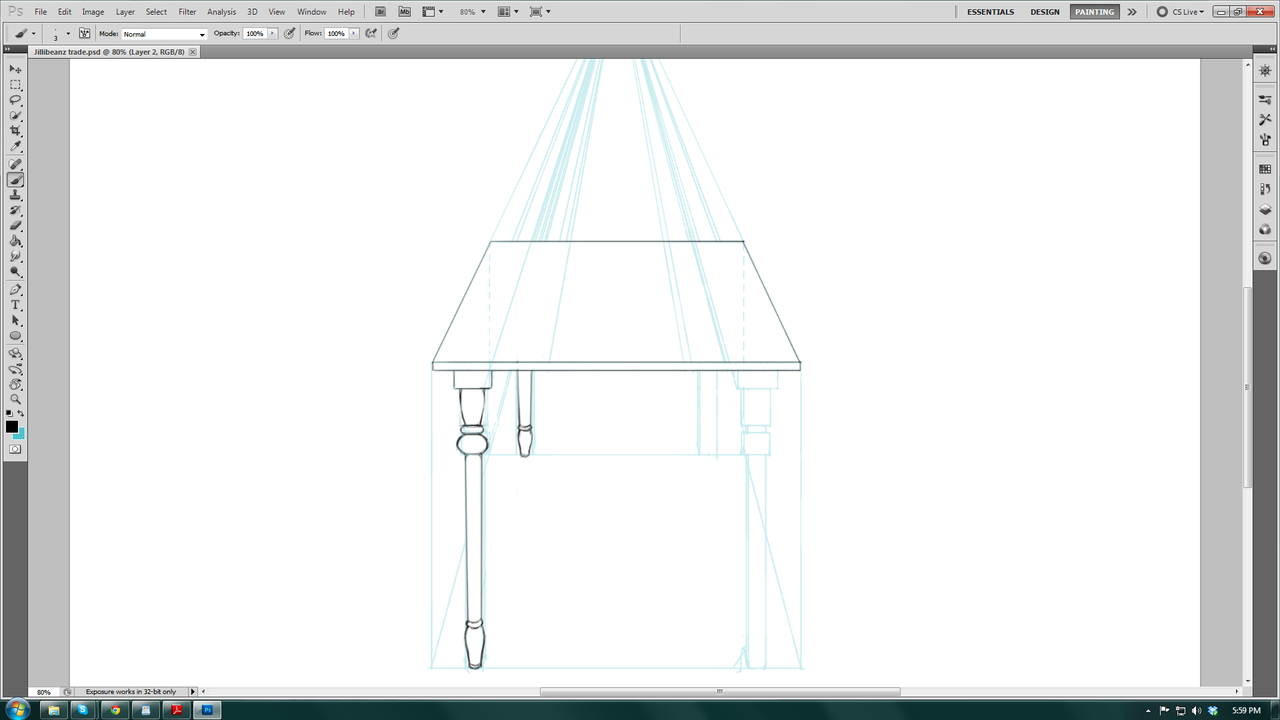Reset default foreground and background colors
This screenshot has height=720, width=1280.
click(9, 414)
